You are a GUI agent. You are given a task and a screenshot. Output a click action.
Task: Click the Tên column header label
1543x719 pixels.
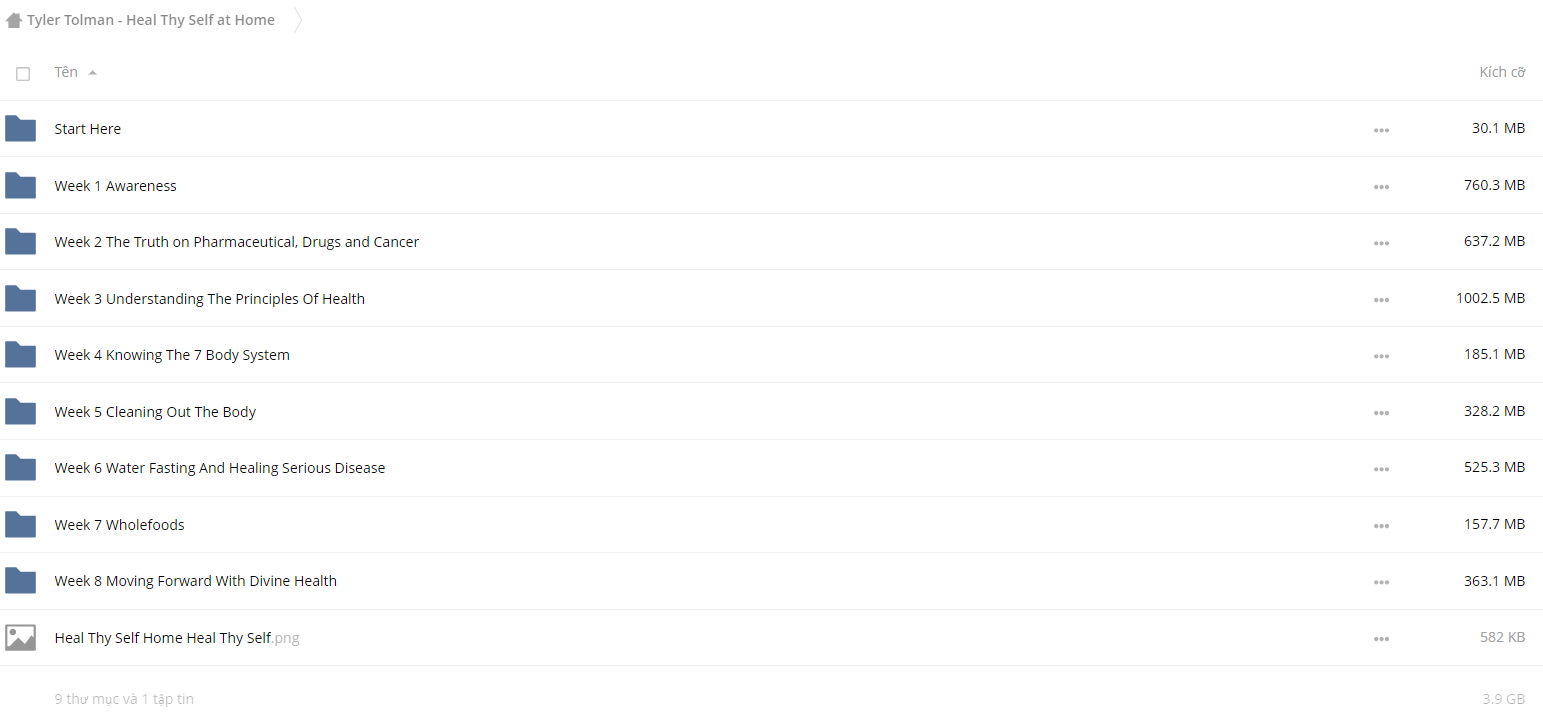coord(66,72)
